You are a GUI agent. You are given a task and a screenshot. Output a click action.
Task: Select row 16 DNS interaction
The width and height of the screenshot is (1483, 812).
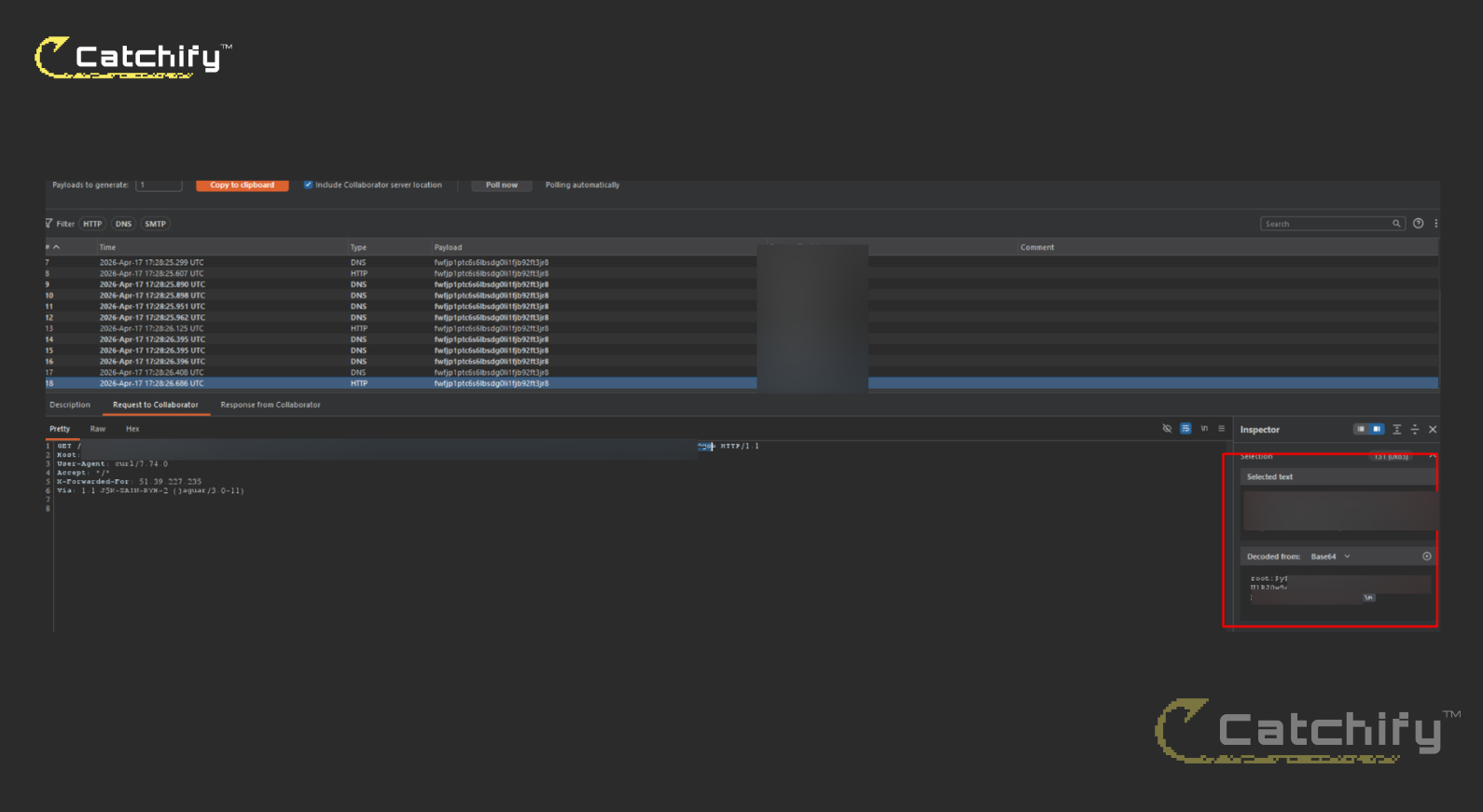pyautogui.click(x=741, y=361)
